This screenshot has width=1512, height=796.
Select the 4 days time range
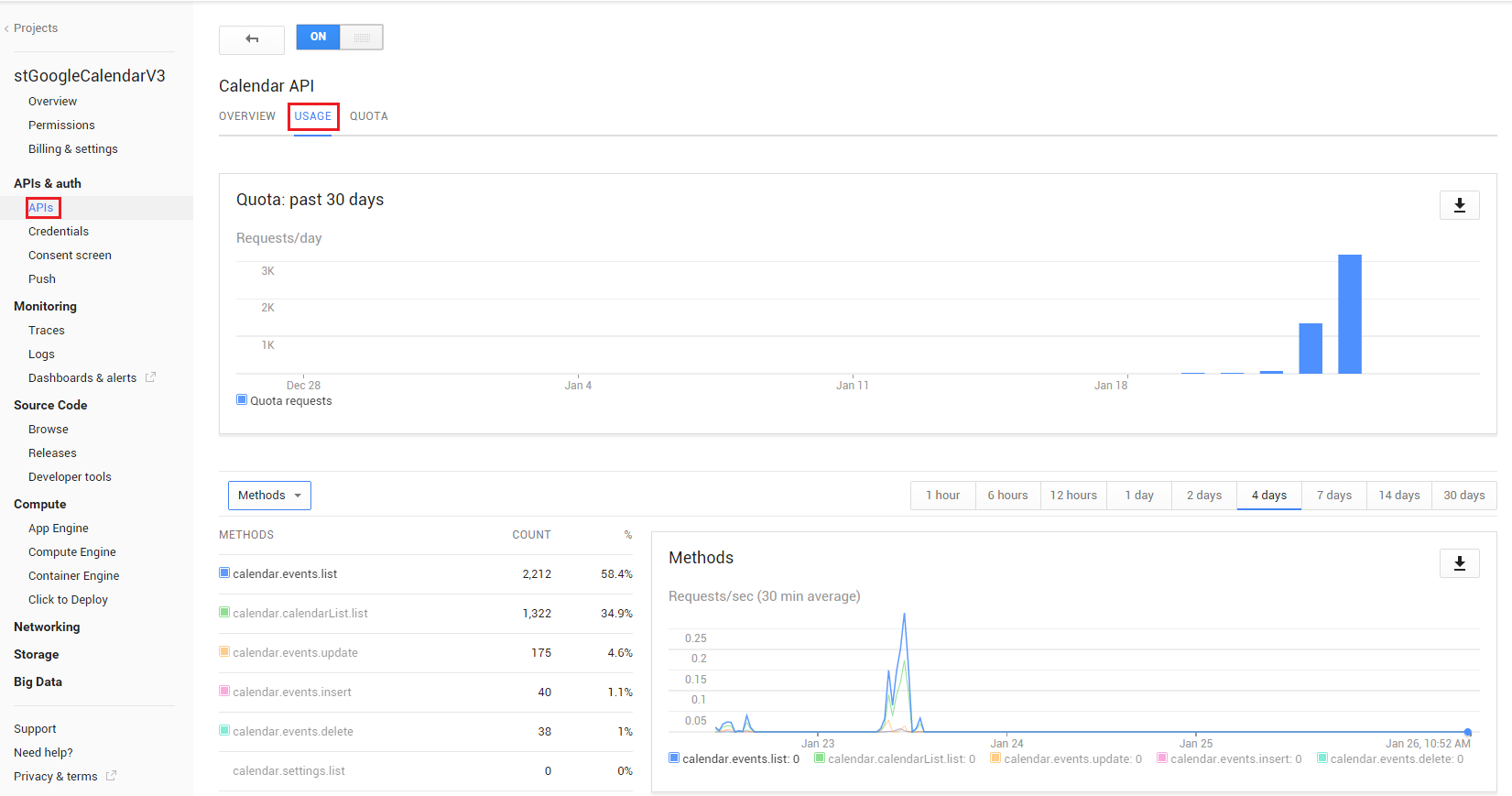click(1269, 496)
